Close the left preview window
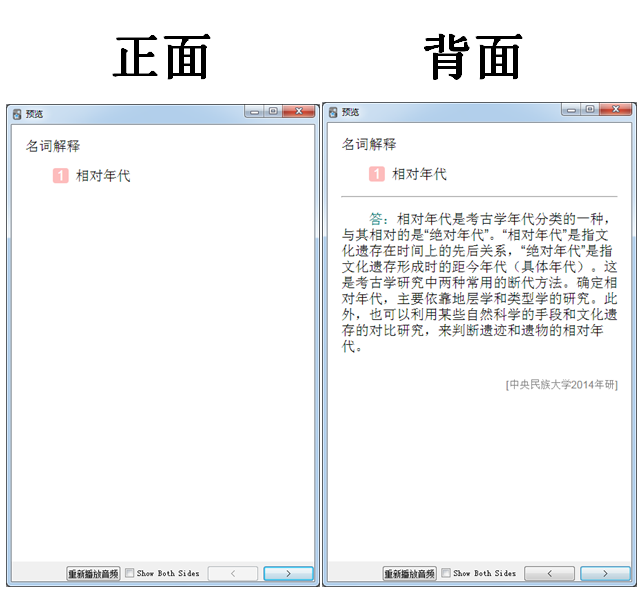The width and height of the screenshot is (638, 593). click(299, 112)
